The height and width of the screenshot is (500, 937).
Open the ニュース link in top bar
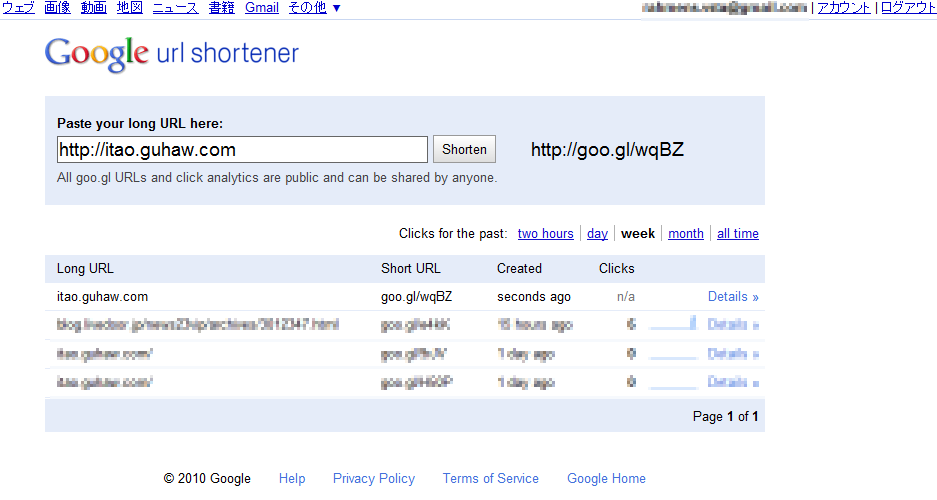pos(176,8)
